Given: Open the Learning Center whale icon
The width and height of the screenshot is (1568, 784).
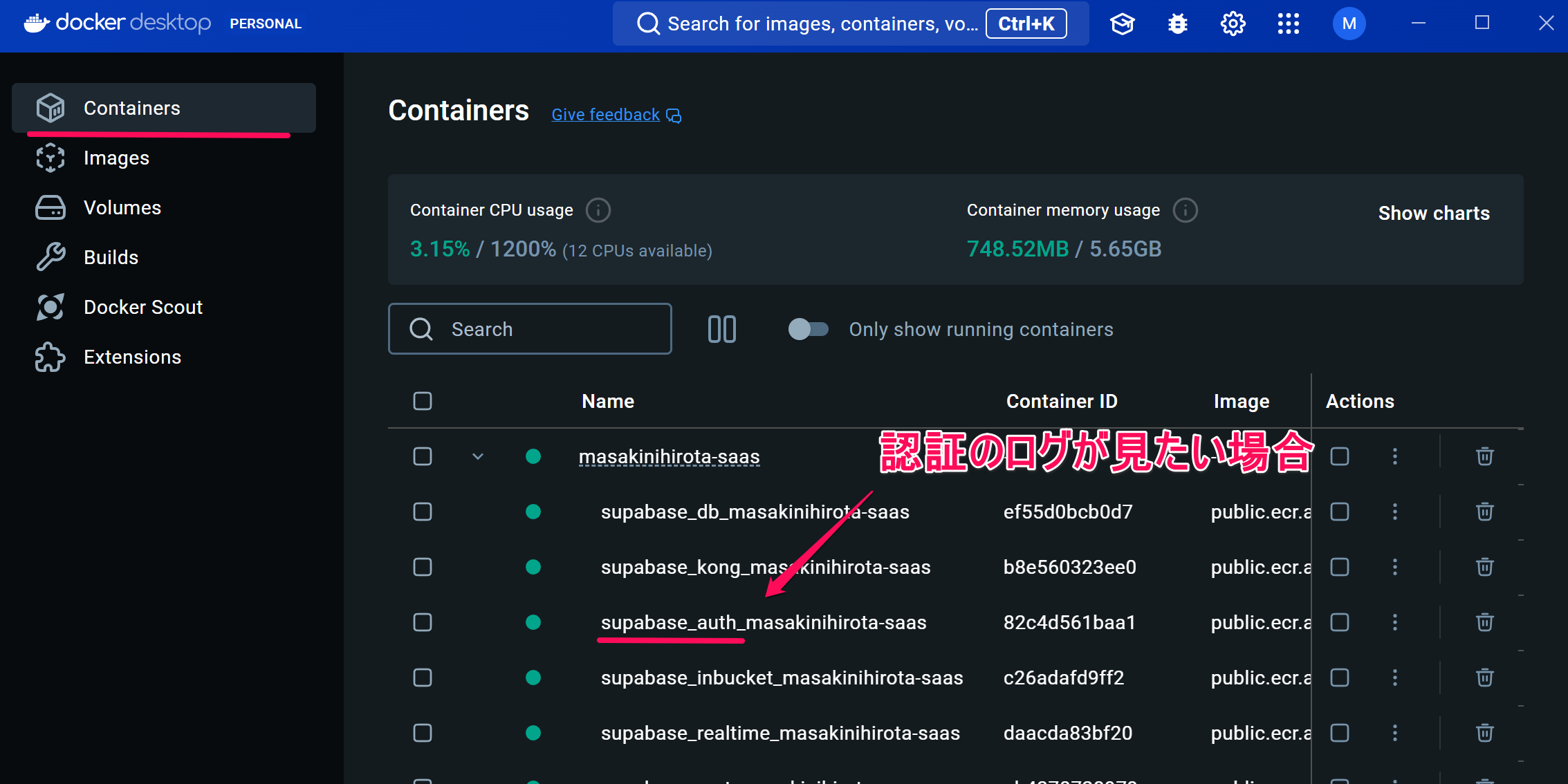Looking at the screenshot, I should 1122,23.
